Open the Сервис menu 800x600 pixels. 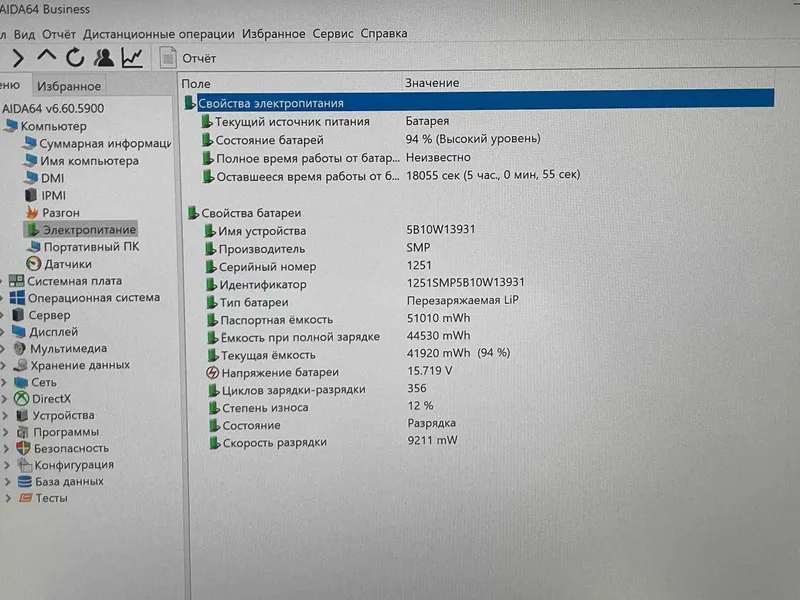pos(333,34)
